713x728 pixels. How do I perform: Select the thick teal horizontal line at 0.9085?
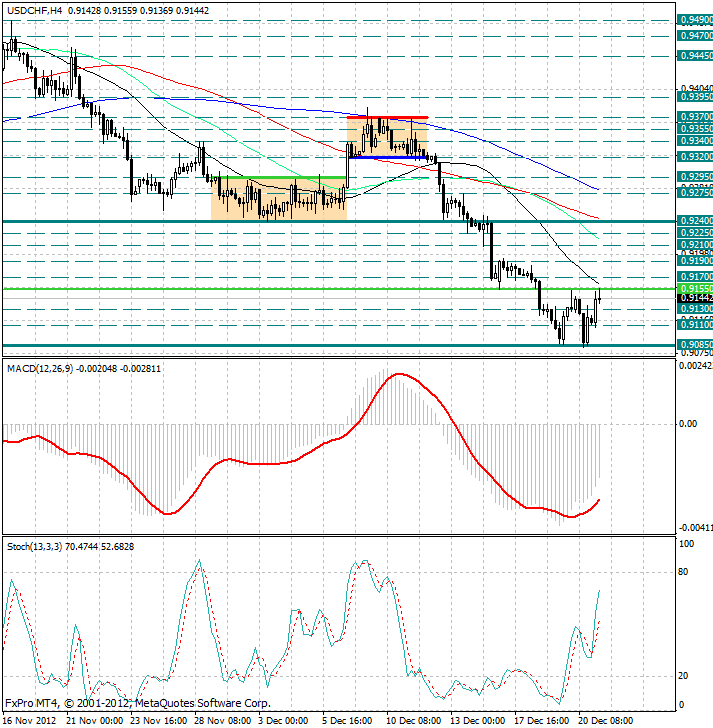[x=339, y=345]
